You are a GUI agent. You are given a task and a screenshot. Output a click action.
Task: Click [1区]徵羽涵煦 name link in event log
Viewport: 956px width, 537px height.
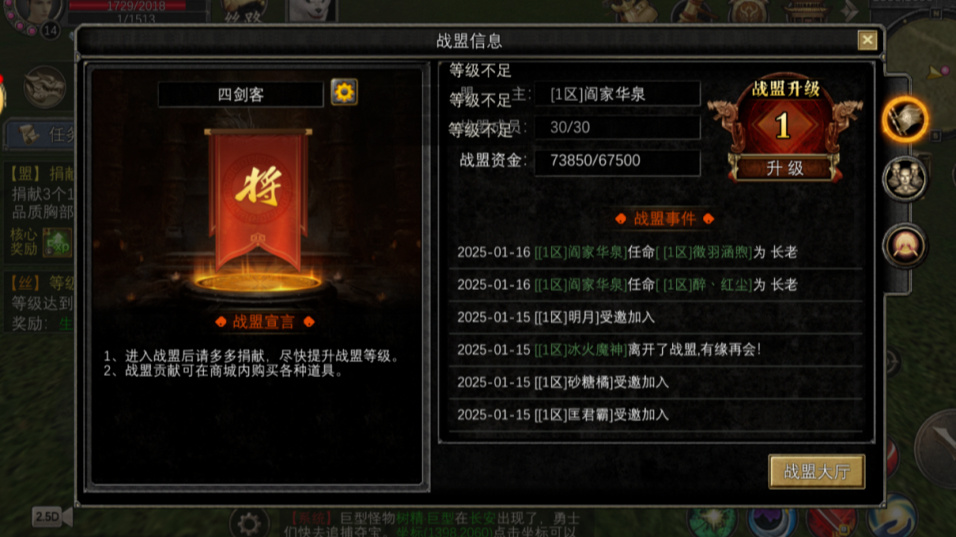coord(704,252)
